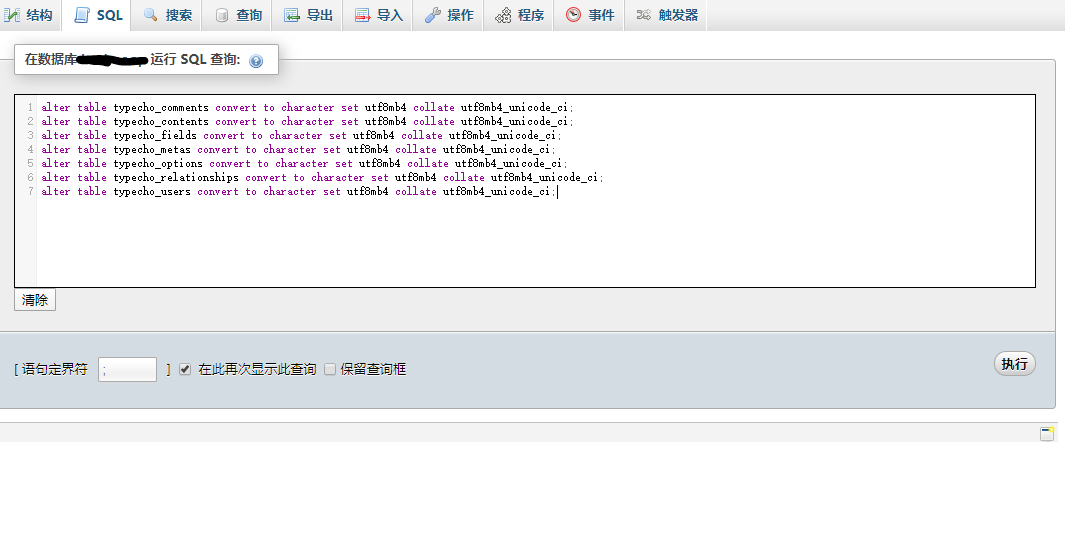Click the wrench icon beside 操作

433,15
